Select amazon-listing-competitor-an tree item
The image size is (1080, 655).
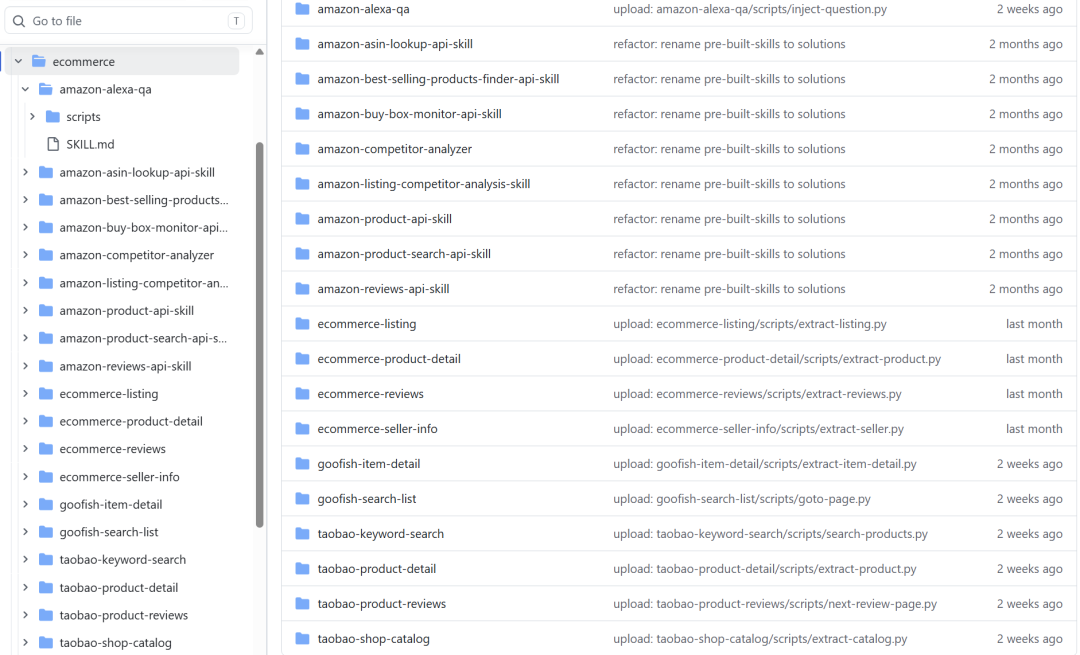(144, 283)
